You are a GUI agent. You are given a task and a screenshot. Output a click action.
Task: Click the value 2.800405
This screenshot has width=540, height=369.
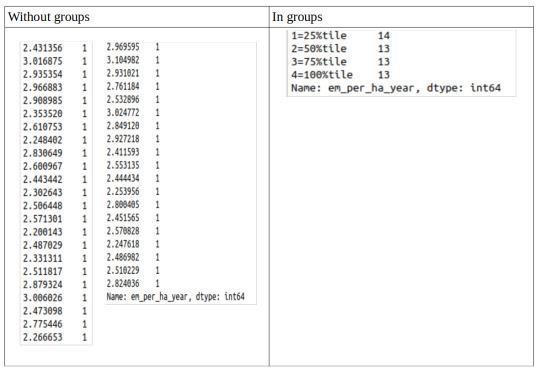[x=123, y=204]
